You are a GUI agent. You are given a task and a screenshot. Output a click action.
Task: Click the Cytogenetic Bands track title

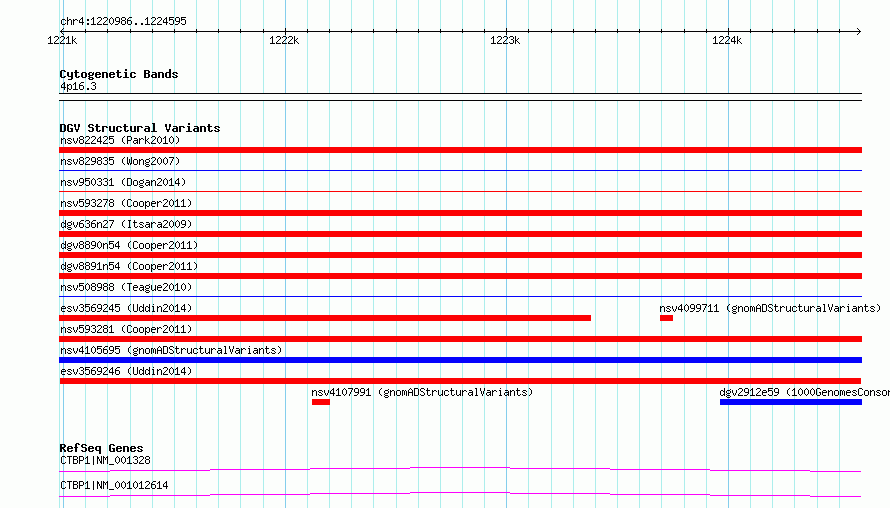[119, 74]
